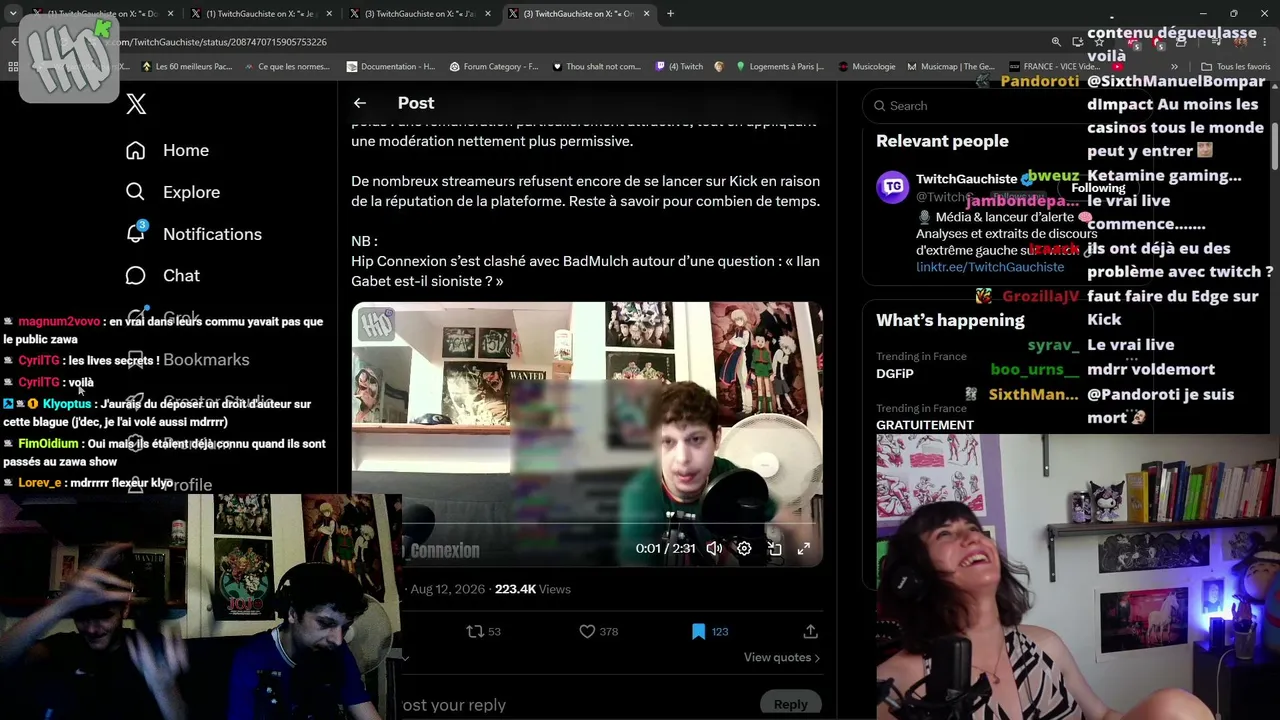
Task: Close the second TwitchGauchiste tab
Action: point(329,14)
